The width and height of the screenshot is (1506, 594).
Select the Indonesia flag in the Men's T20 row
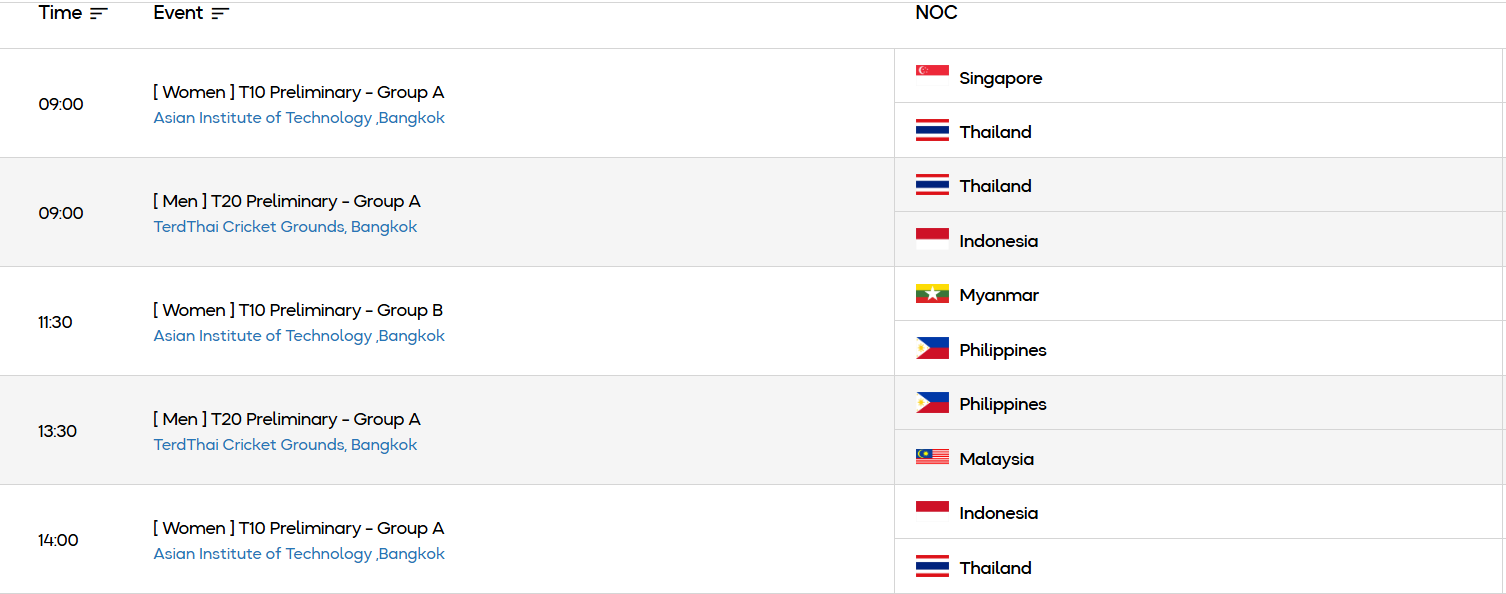pyautogui.click(x=930, y=238)
